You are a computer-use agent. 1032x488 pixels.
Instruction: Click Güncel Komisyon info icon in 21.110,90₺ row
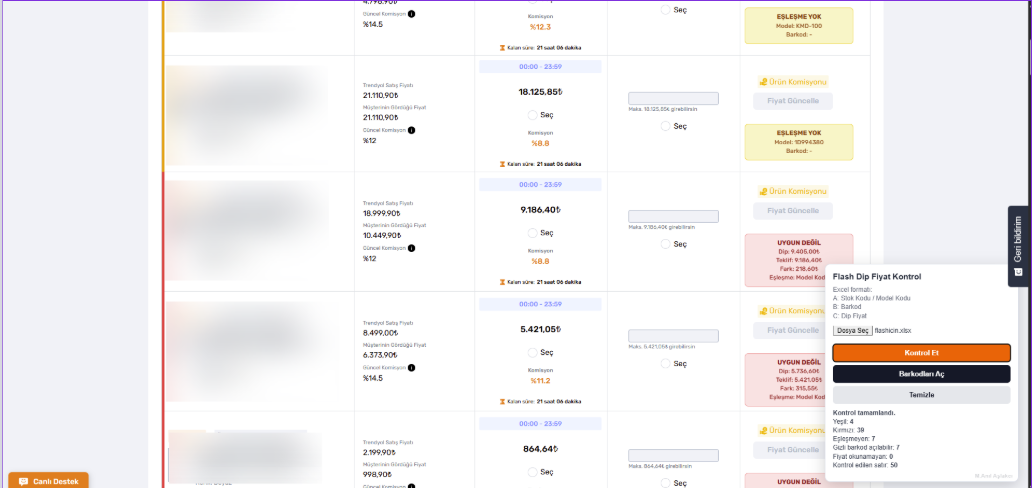(411, 130)
